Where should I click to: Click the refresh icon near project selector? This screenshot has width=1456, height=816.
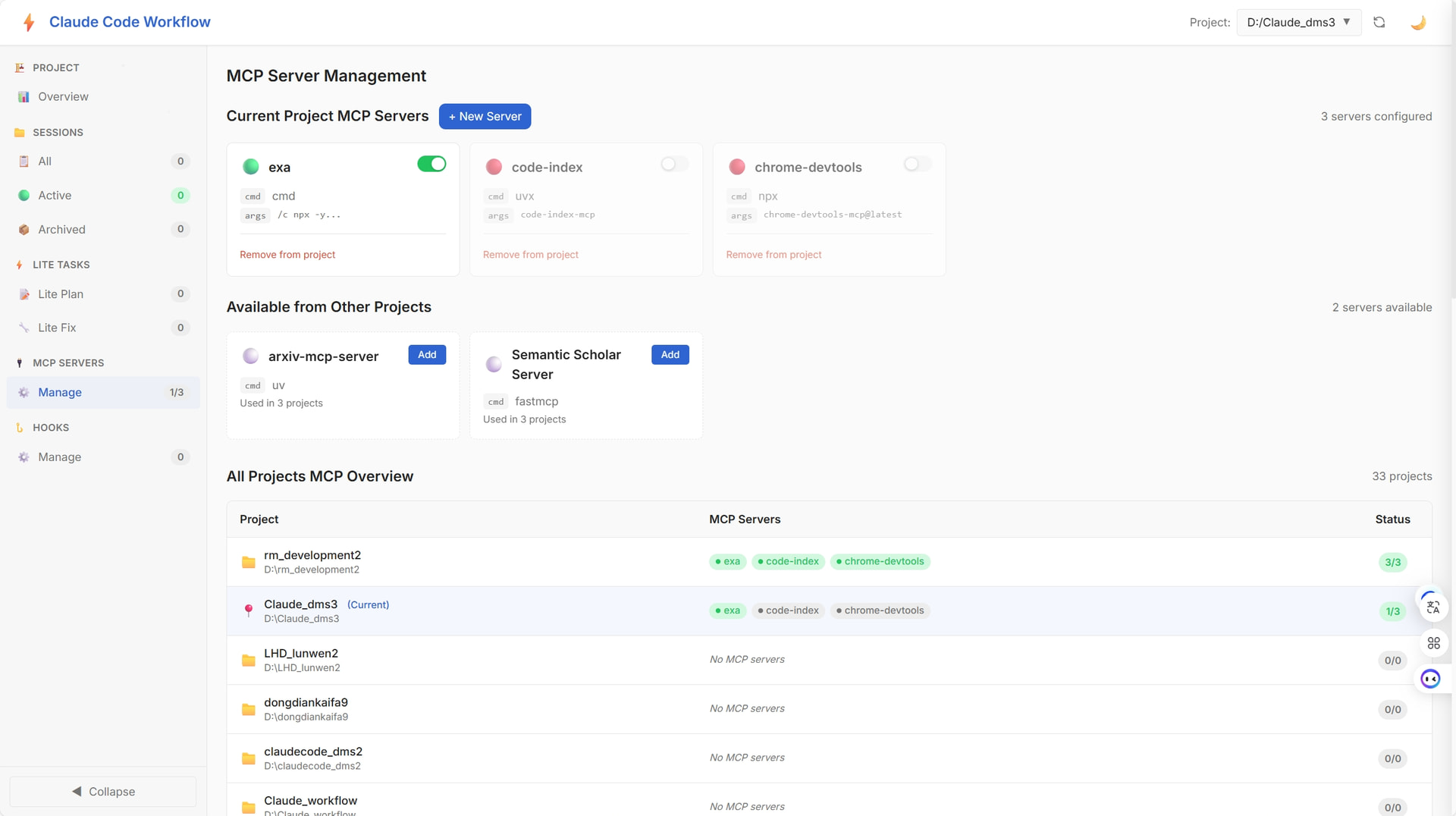tap(1379, 22)
